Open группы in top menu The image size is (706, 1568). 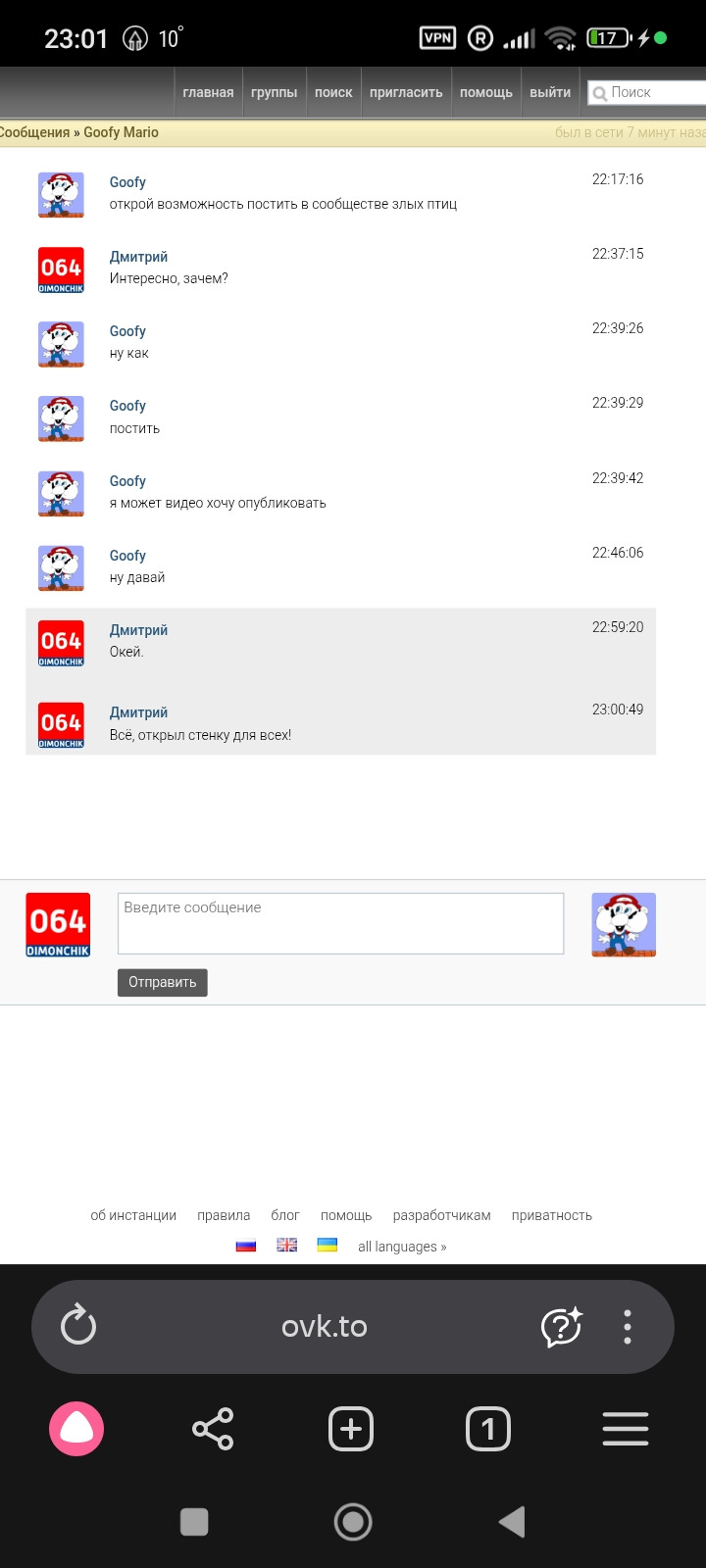[x=275, y=92]
